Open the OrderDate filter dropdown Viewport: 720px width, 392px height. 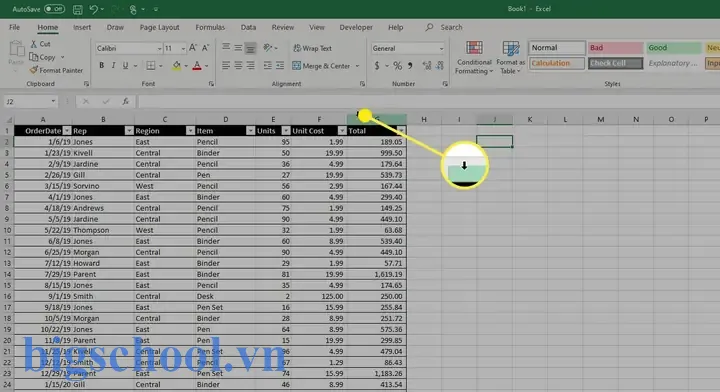coord(67,131)
